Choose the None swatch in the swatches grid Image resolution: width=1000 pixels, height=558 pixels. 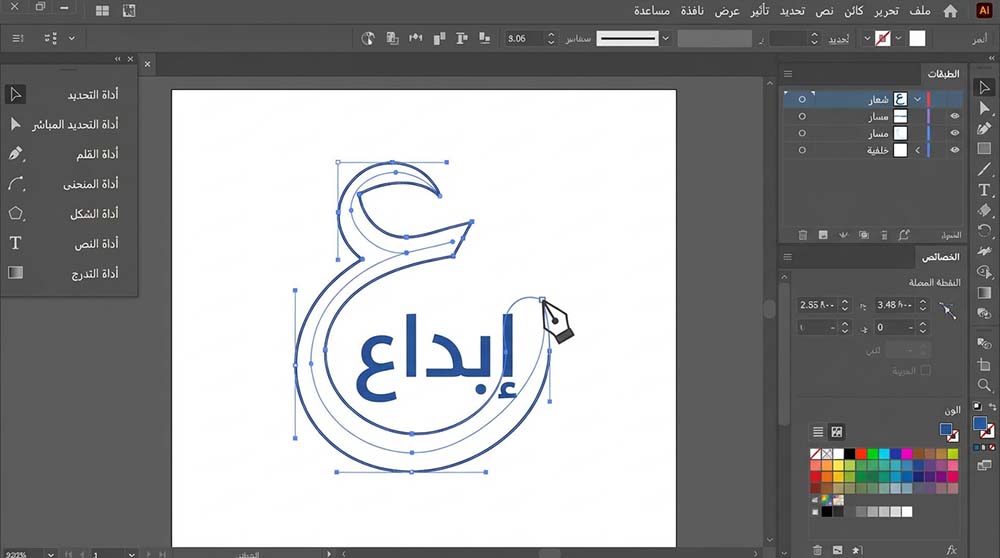tap(815, 454)
